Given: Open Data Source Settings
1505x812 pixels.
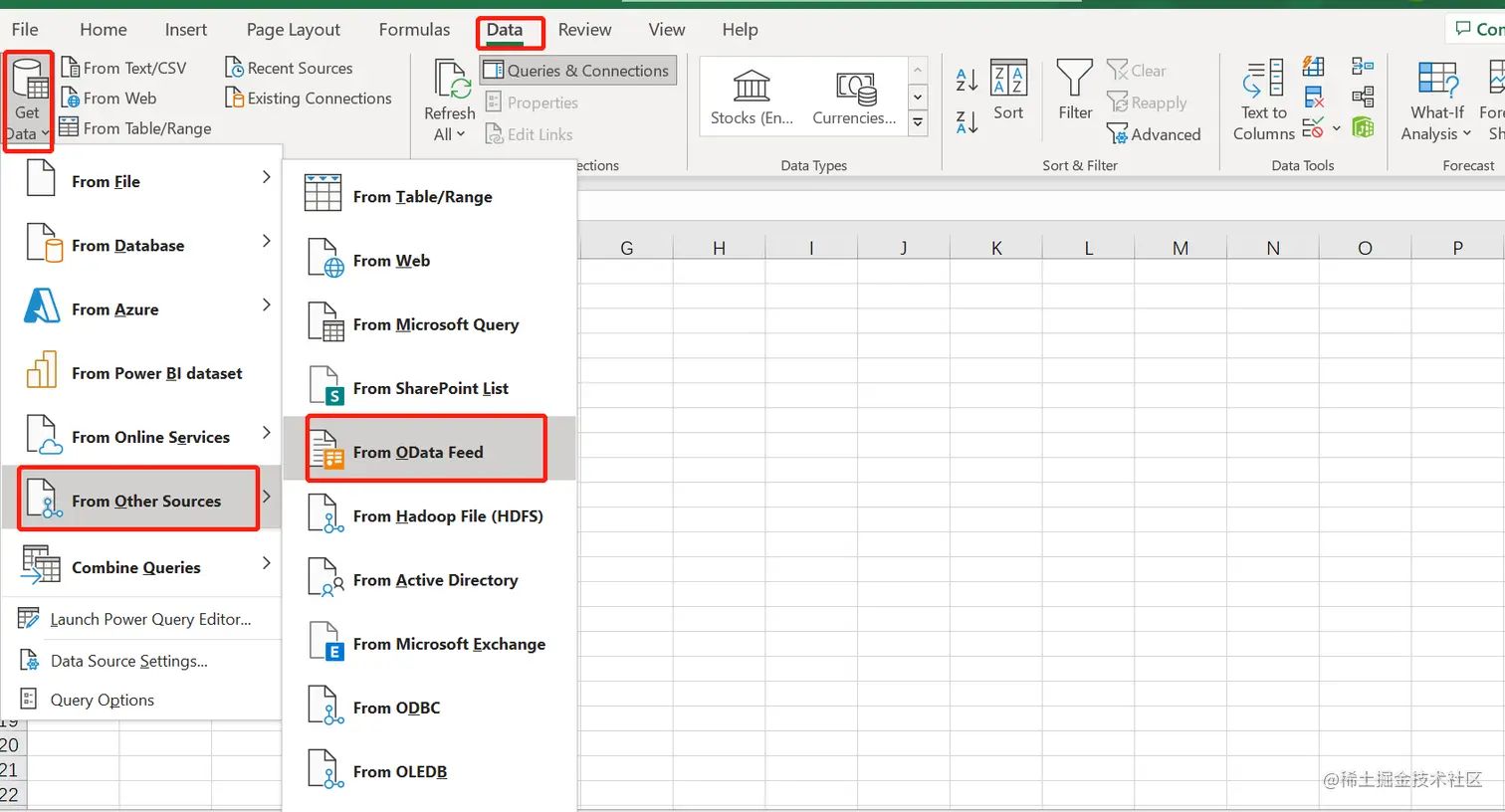Looking at the screenshot, I should (141, 661).
